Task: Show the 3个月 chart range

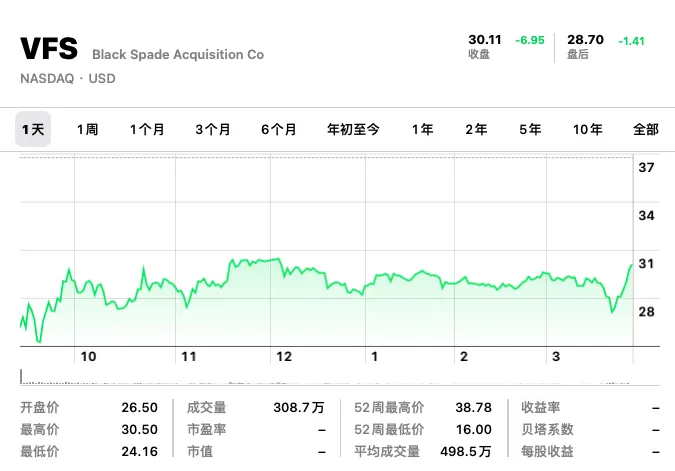Action: [213, 129]
